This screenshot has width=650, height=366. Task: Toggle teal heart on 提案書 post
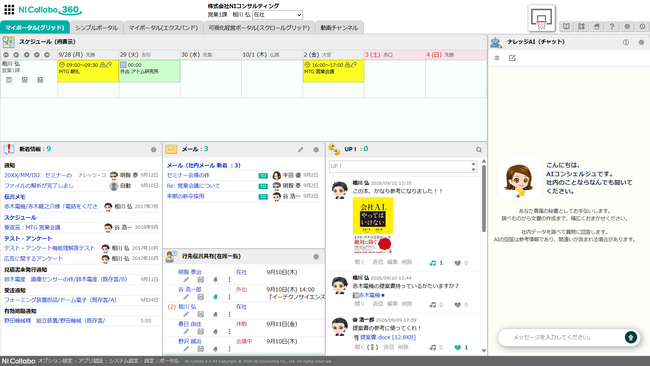(x=457, y=347)
